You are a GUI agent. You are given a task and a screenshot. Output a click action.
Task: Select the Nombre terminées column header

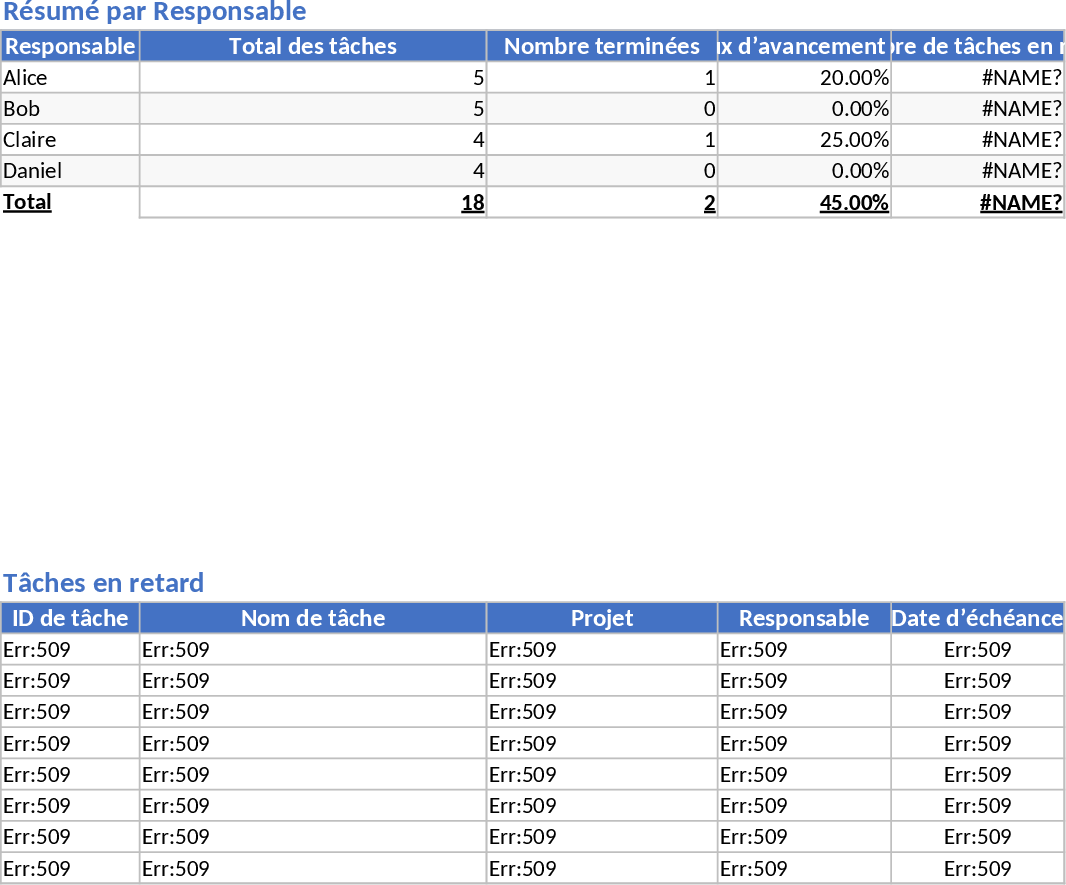601,46
